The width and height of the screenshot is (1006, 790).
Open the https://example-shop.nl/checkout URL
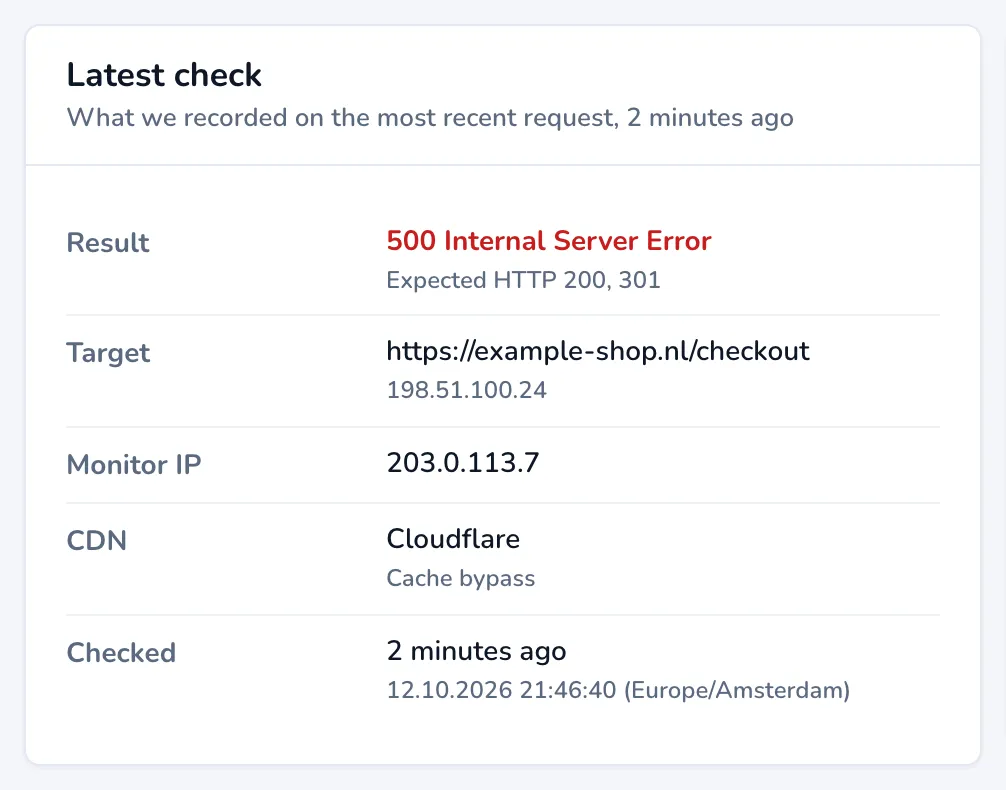point(597,351)
